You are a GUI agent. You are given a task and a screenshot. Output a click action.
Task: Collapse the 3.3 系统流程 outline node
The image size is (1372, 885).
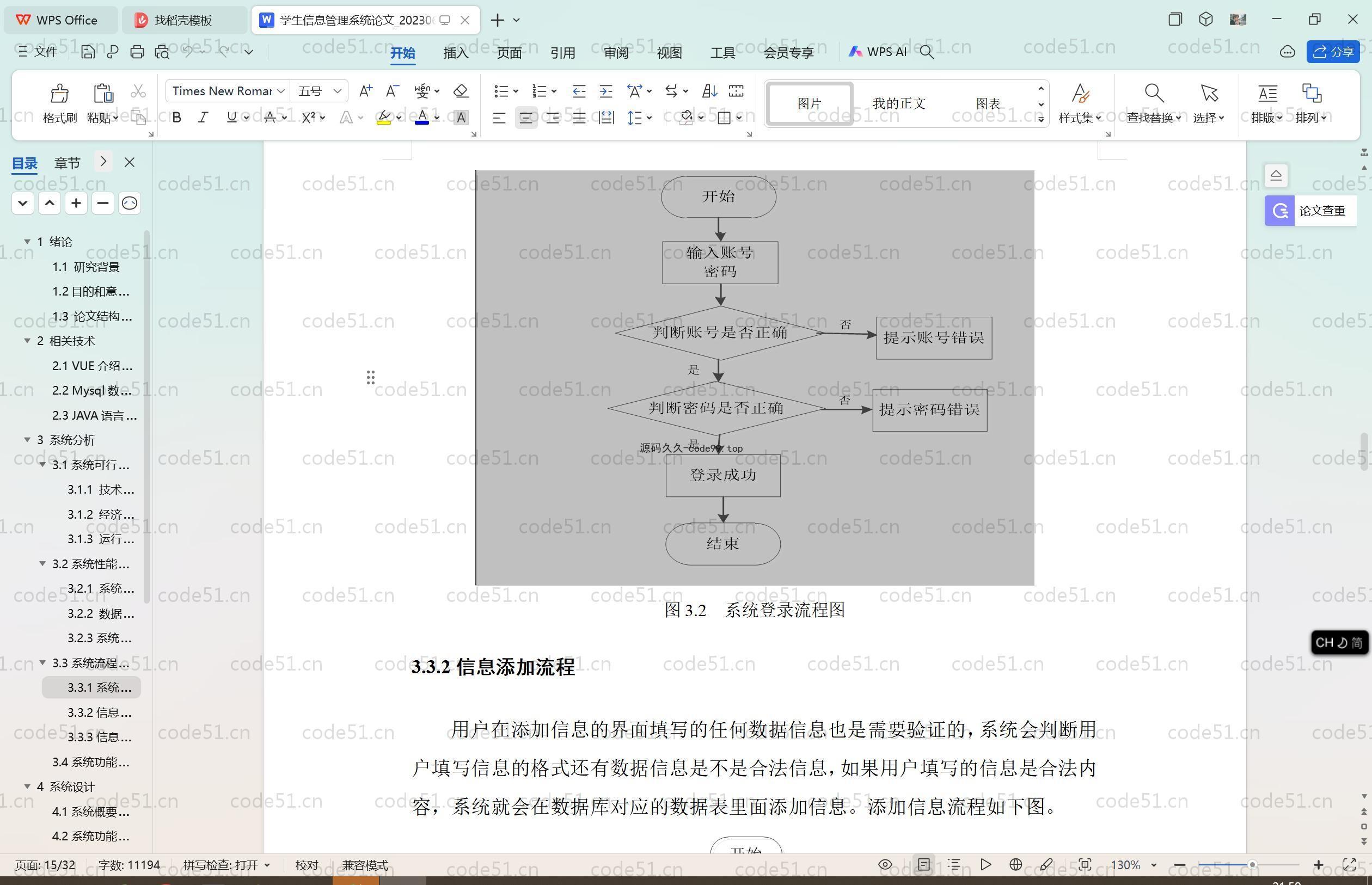[42, 662]
